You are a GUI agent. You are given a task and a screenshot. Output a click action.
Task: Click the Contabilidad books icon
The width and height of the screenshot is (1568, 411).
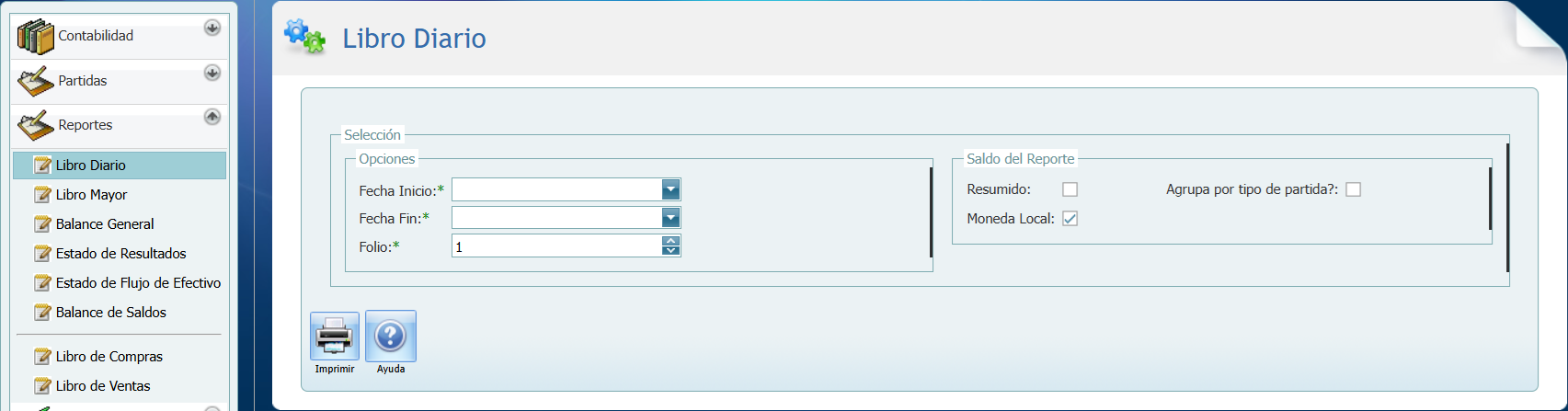[35, 37]
